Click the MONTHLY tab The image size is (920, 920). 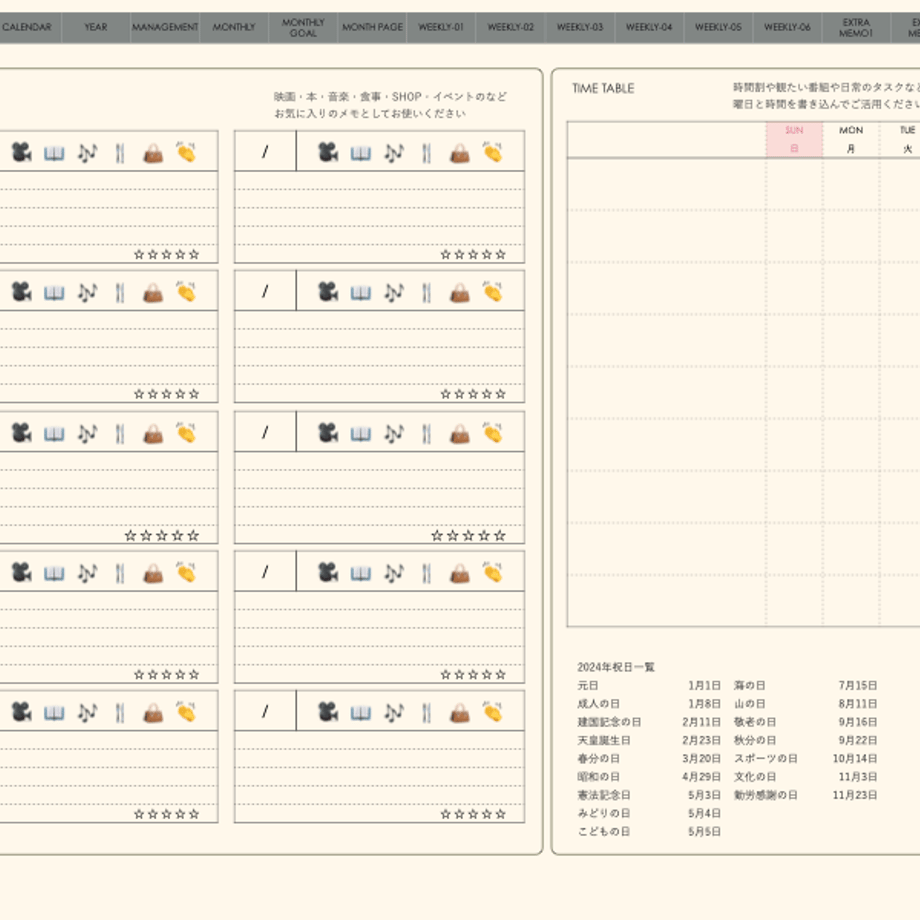point(234,28)
